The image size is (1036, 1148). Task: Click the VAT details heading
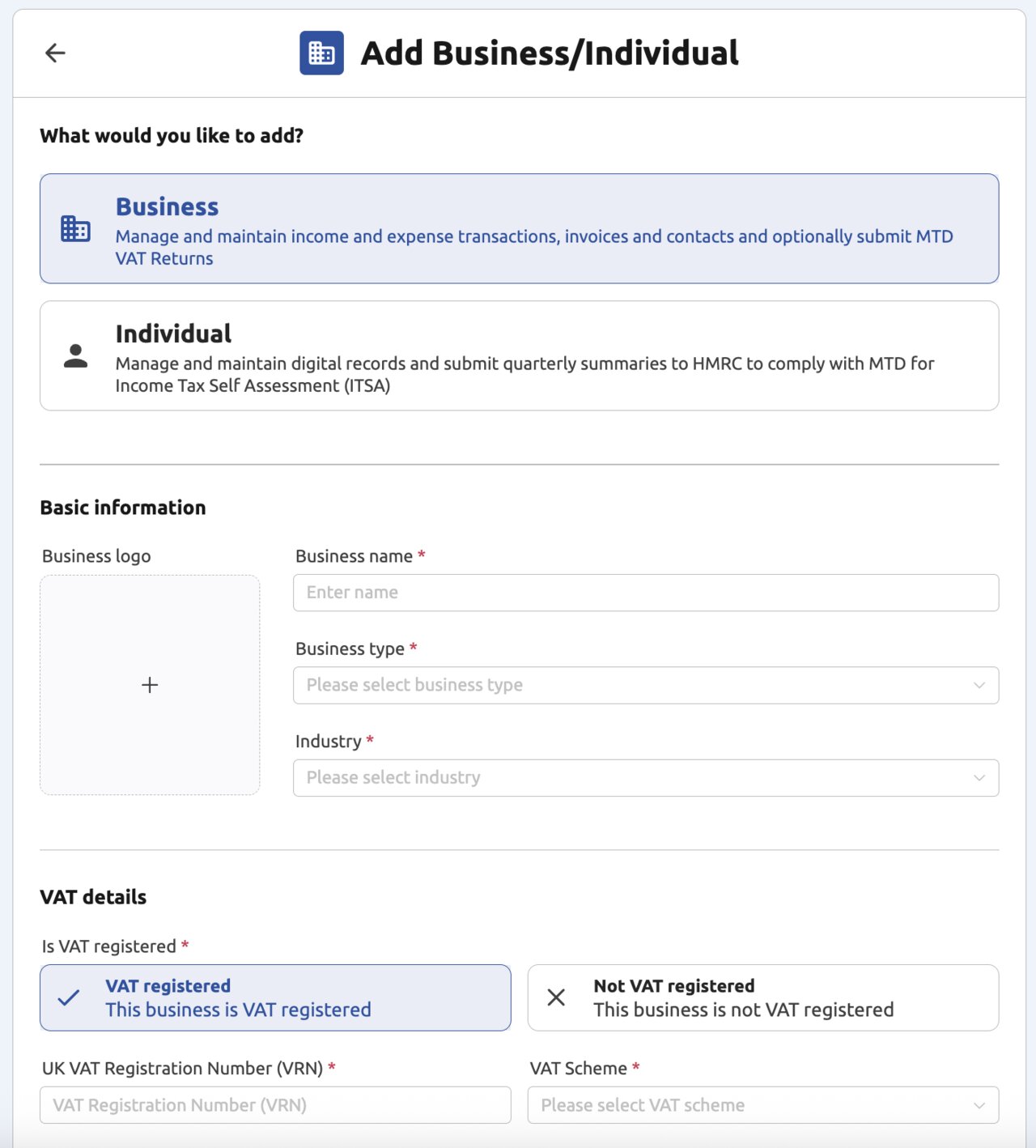pyautogui.click(x=93, y=896)
